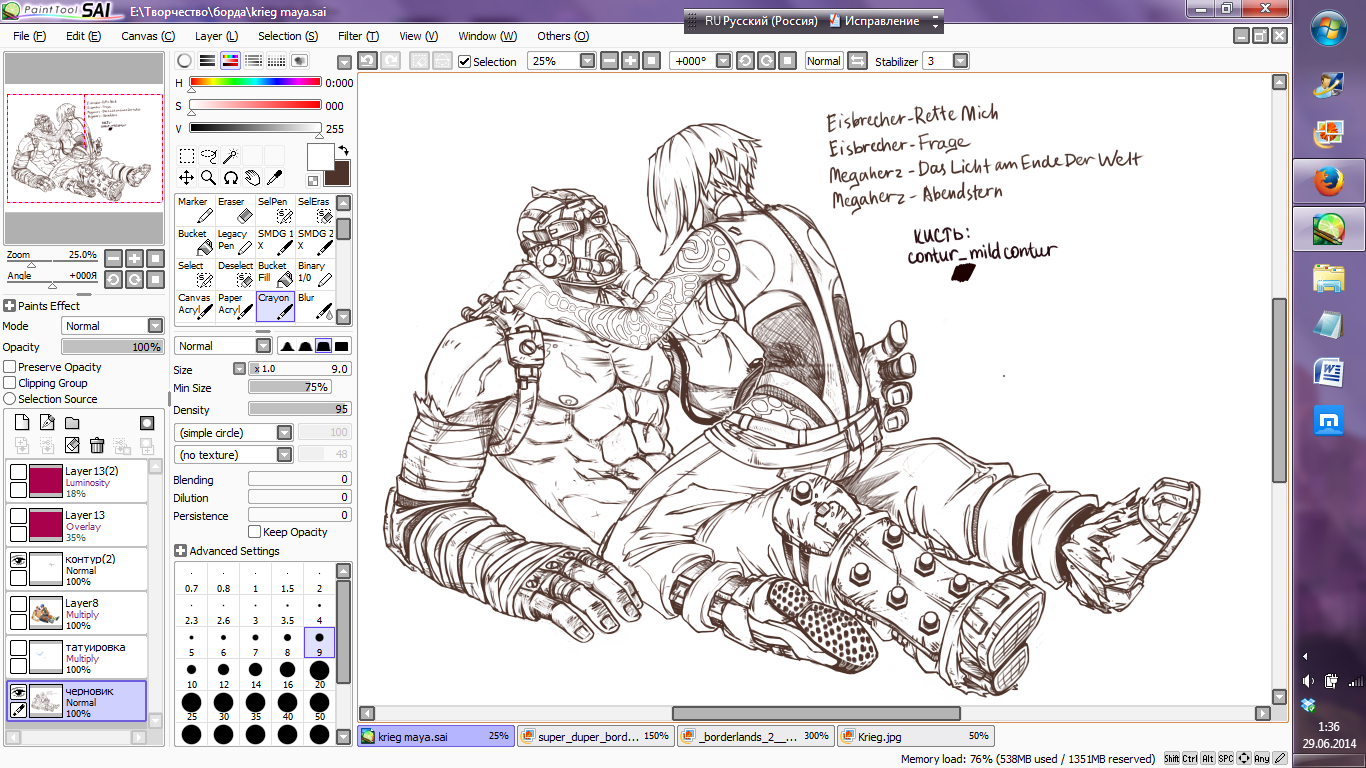Pick the eyedropper color picker tool
This screenshot has height=768, width=1366.
(274, 177)
